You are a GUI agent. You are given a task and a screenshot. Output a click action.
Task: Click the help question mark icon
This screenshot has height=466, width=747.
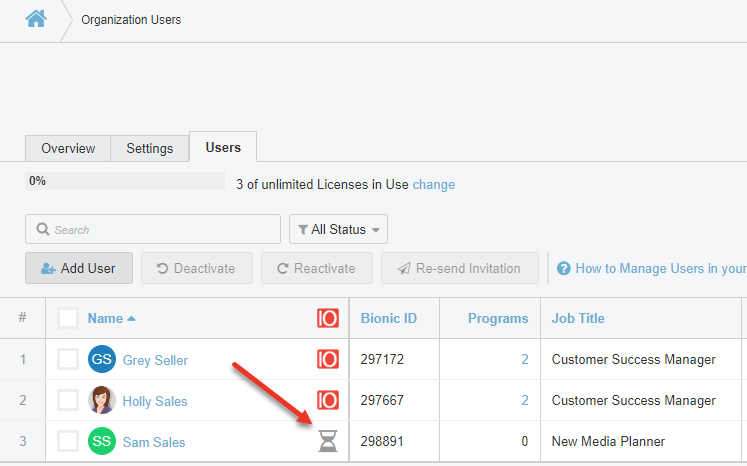pos(564,268)
